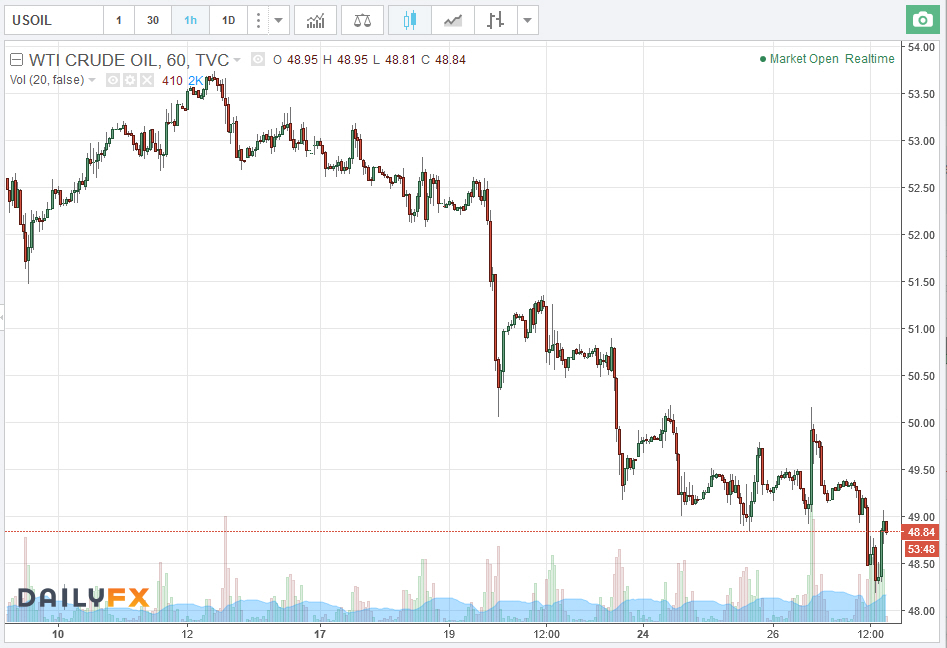
Task: Select the 1D interval
Action: click(228, 21)
